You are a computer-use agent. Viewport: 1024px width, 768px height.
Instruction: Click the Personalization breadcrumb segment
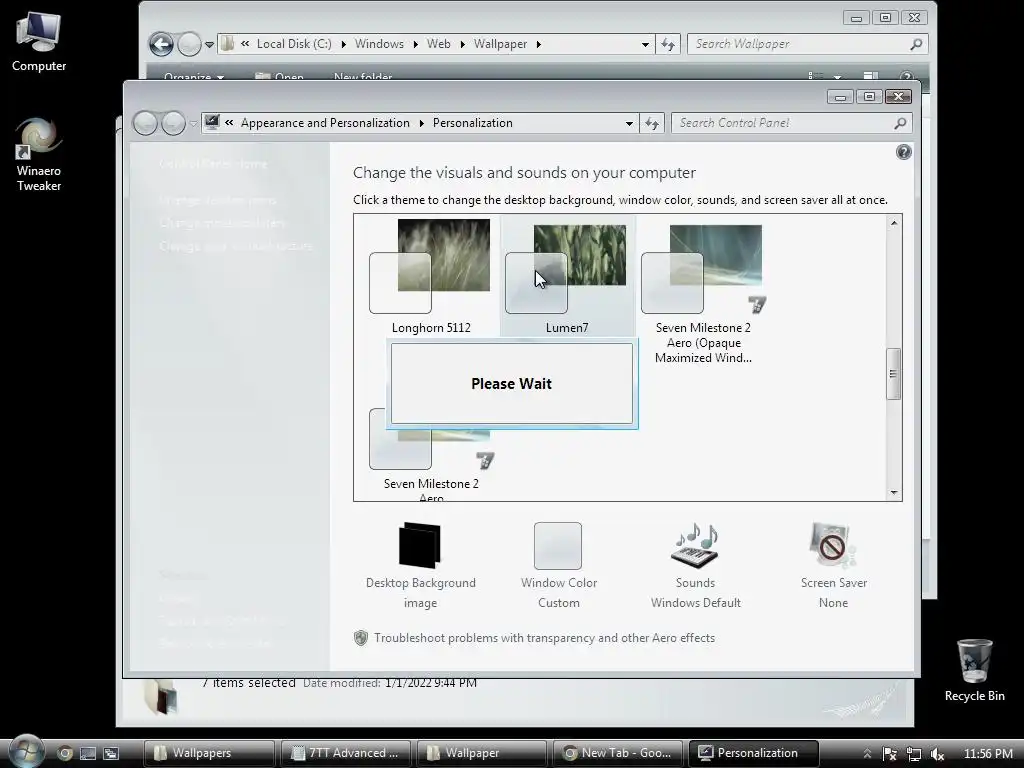pyautogui.click(x=473, y=123)
